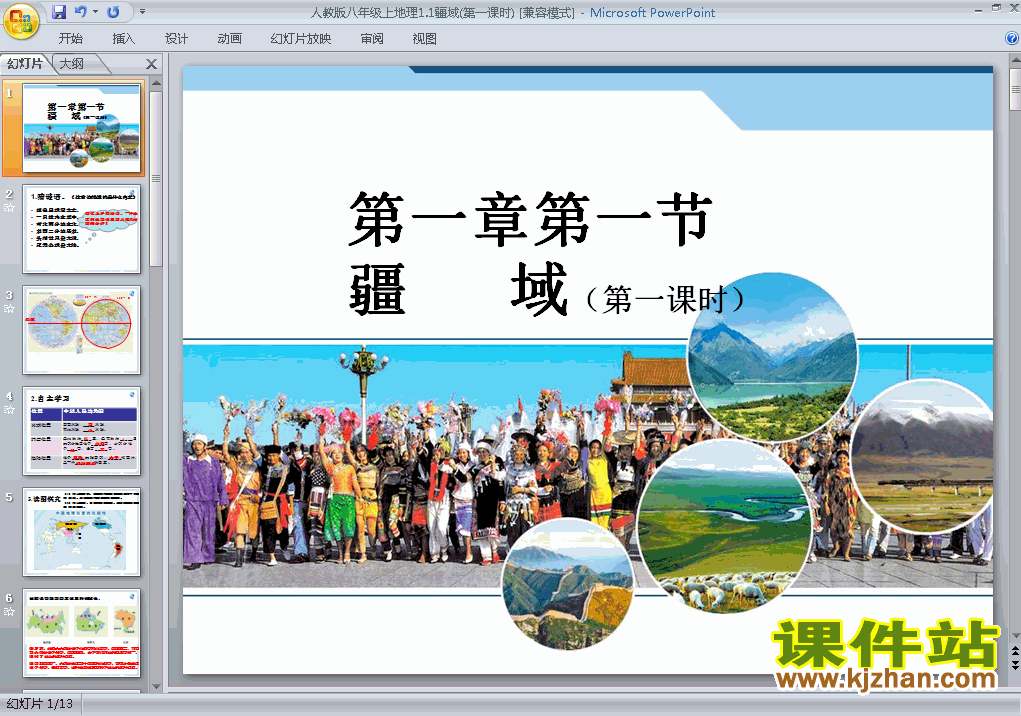
Task: Select slide 2 thumbnail
Action: (81, 229)
